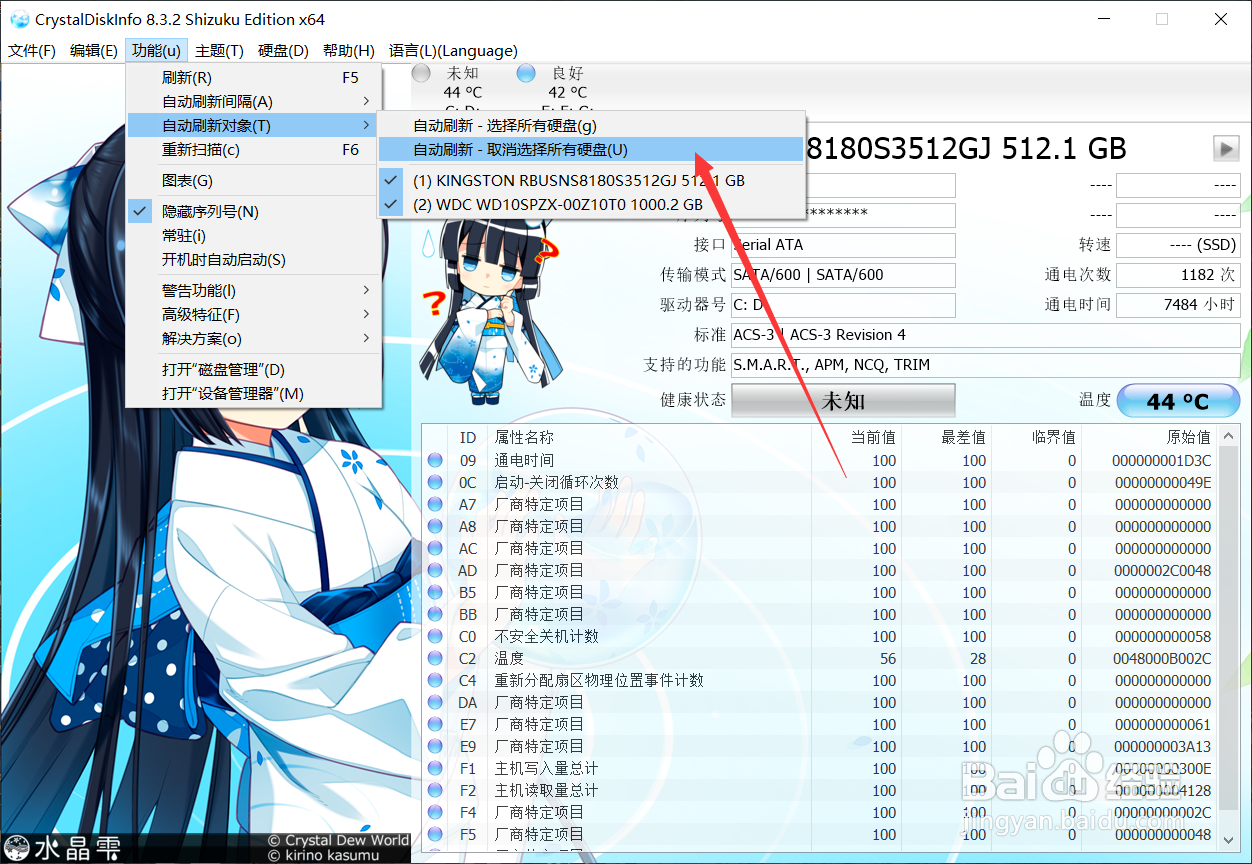Click the © Crystal Dew World link

point(338,841)
